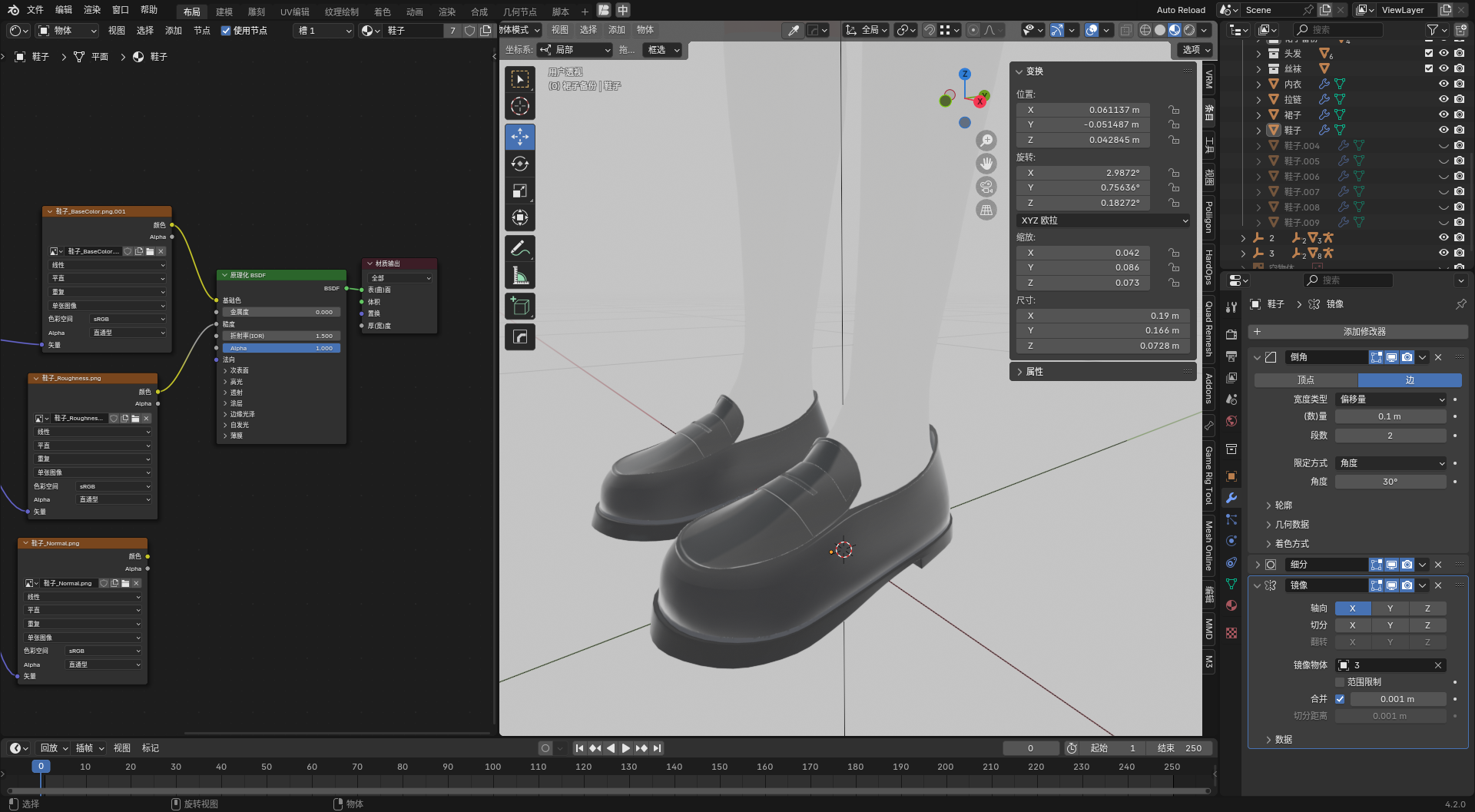Click the Add Cube tool icon
This screenshot has width=1475, height=812.
pyautogui.click(x=520, y=307)
